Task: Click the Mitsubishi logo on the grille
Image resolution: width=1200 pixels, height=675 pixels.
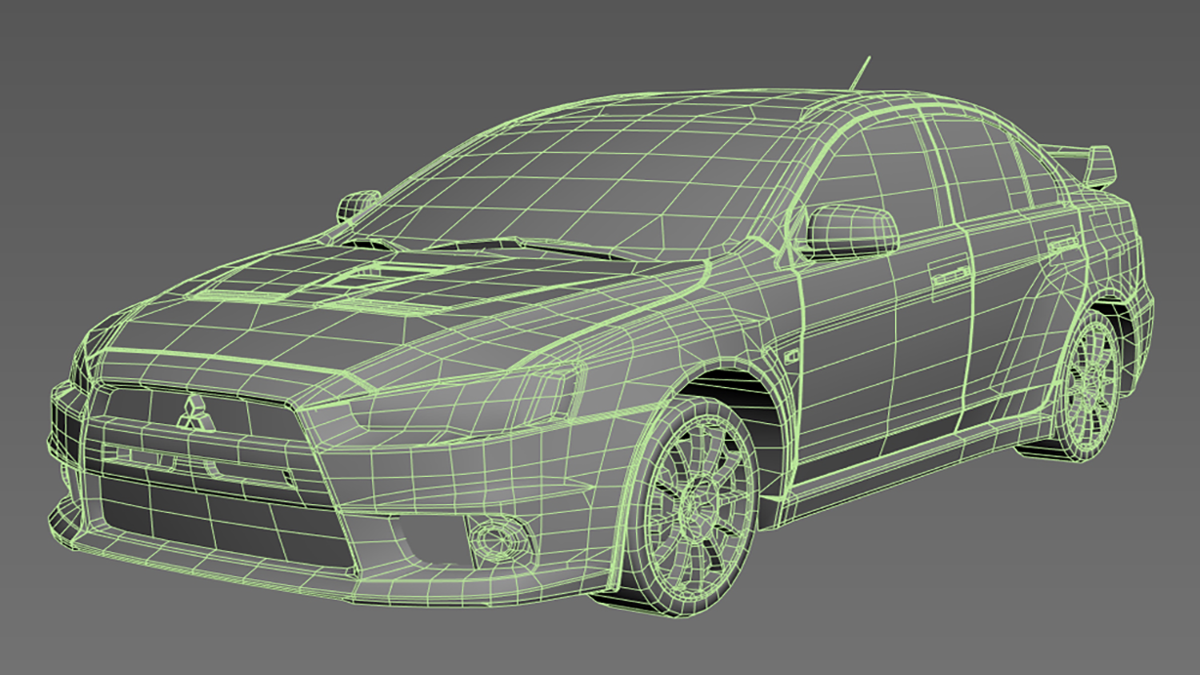Action: pos(191,411)
